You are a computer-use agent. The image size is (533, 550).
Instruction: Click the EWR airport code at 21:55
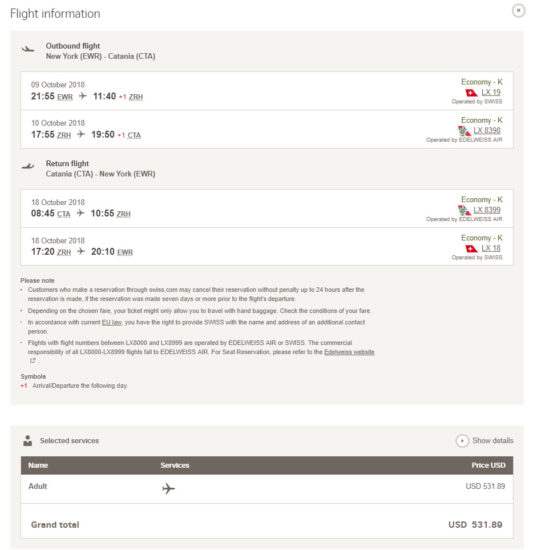[x=65, y=97]
